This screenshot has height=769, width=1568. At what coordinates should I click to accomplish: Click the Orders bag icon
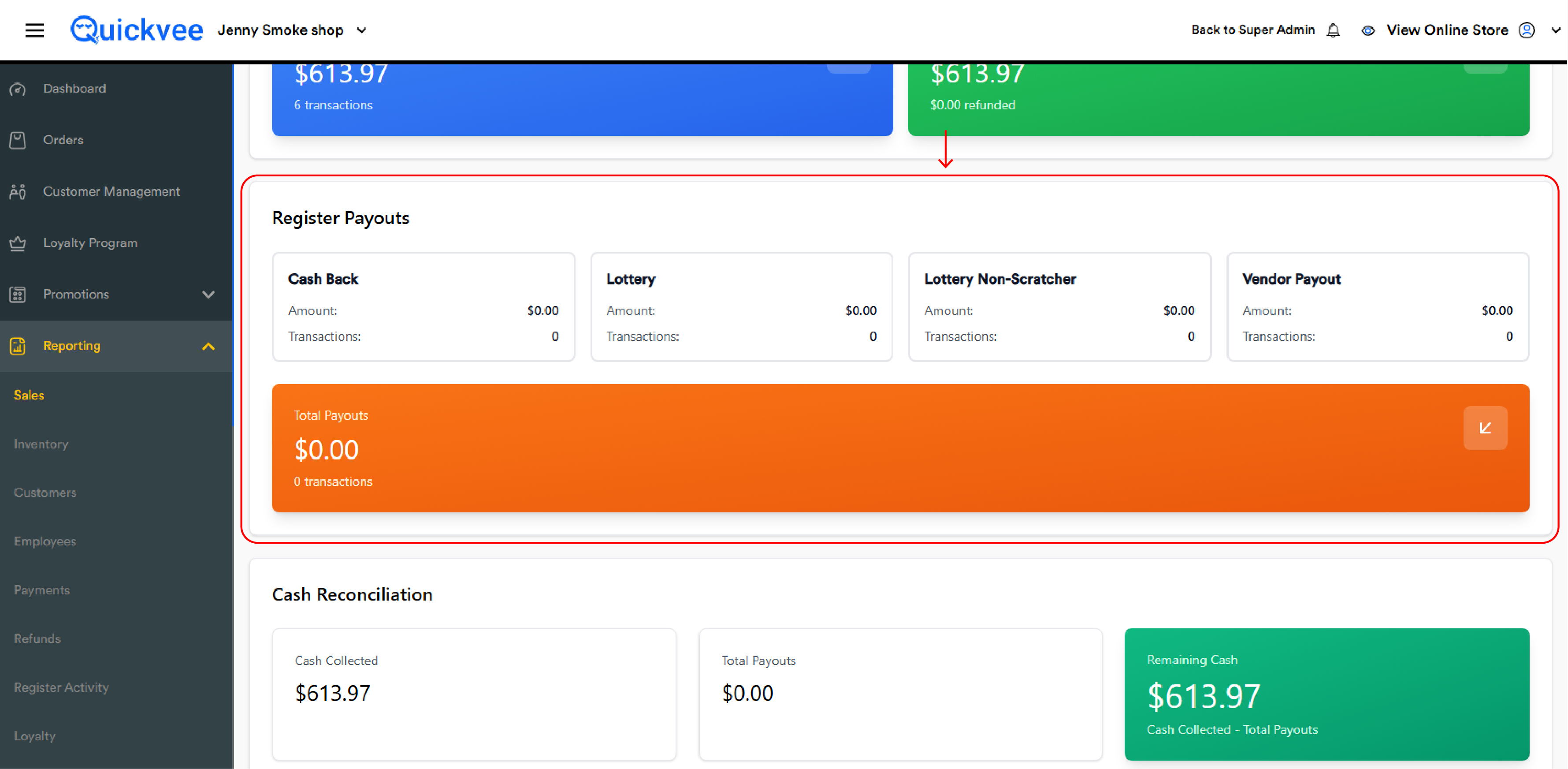pyautogui.click(x=18, y=140)
